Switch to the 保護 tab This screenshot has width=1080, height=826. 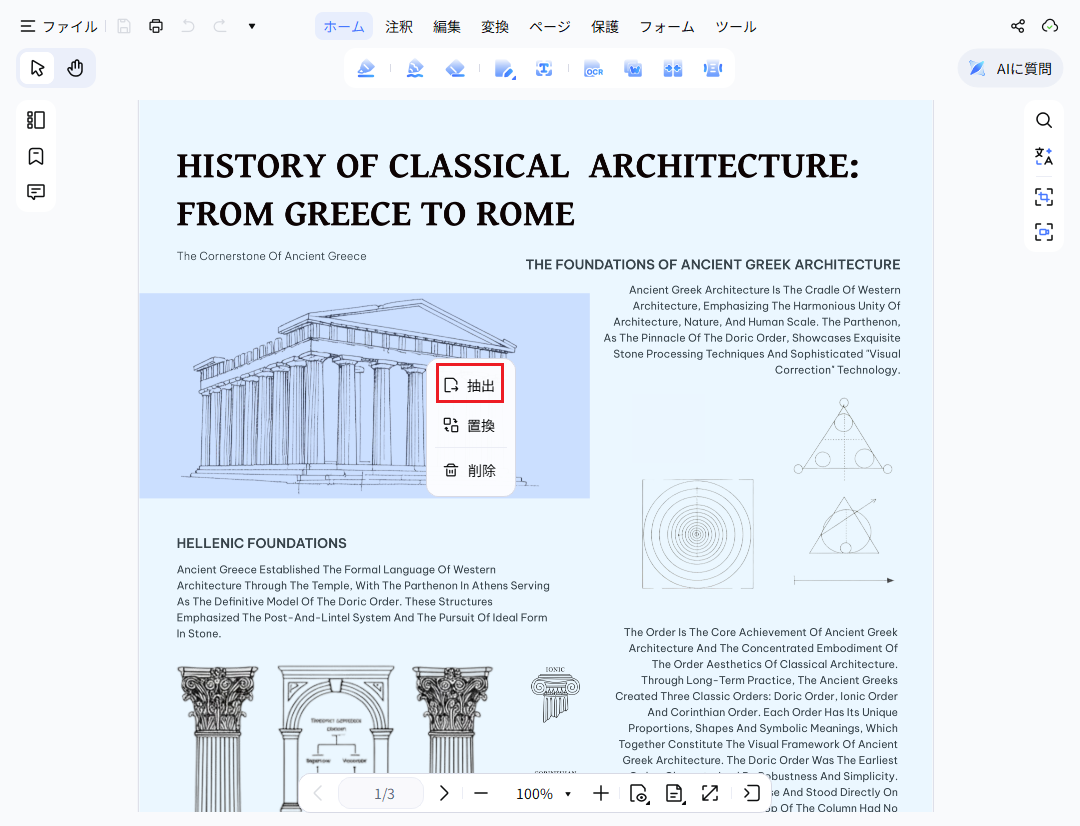click(x=605, y=27)
